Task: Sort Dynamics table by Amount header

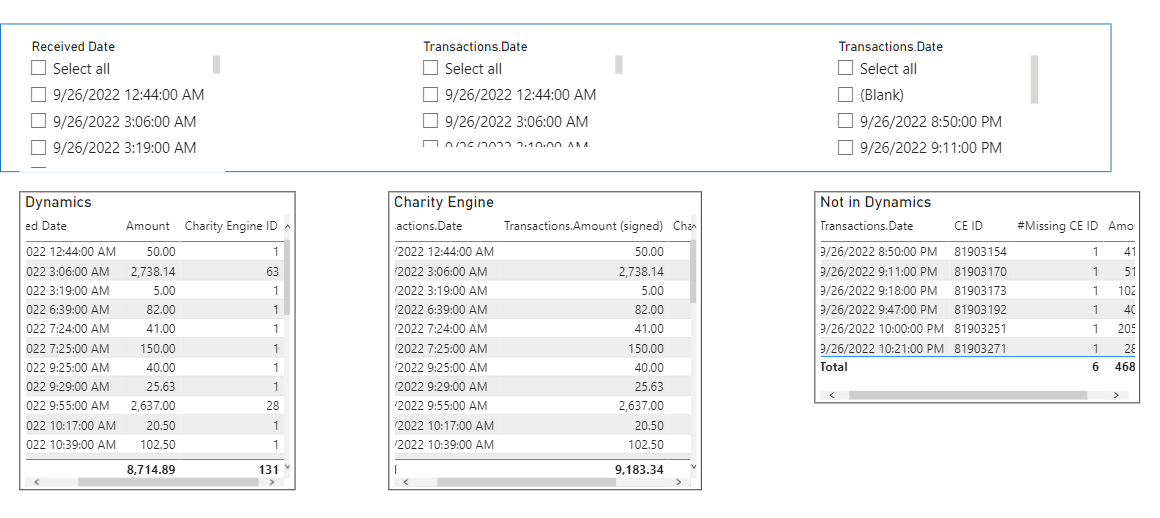Action: click(148, 226)
